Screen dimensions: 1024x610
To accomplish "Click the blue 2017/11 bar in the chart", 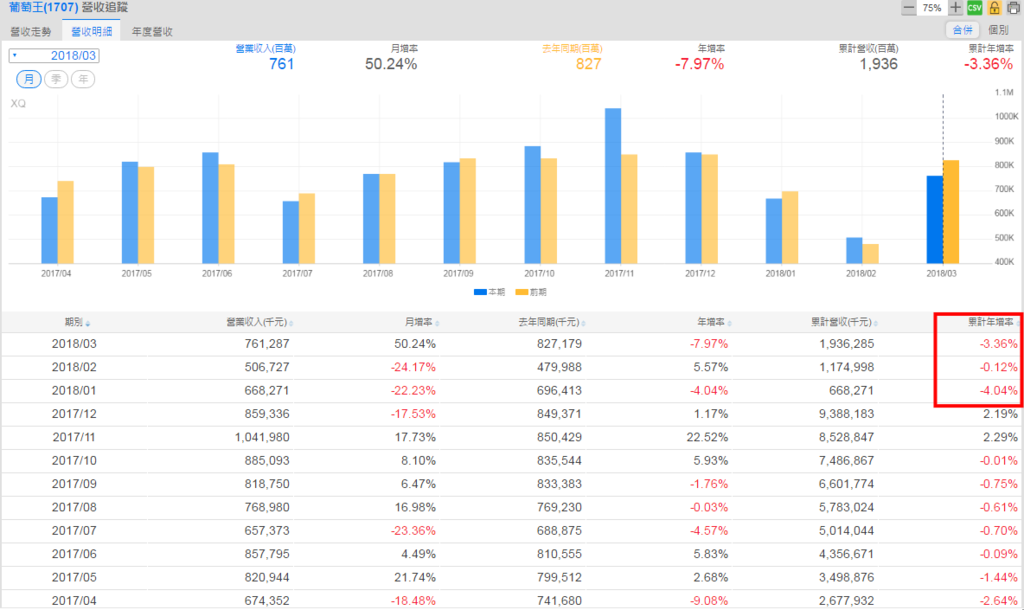I will pos(613,185).
